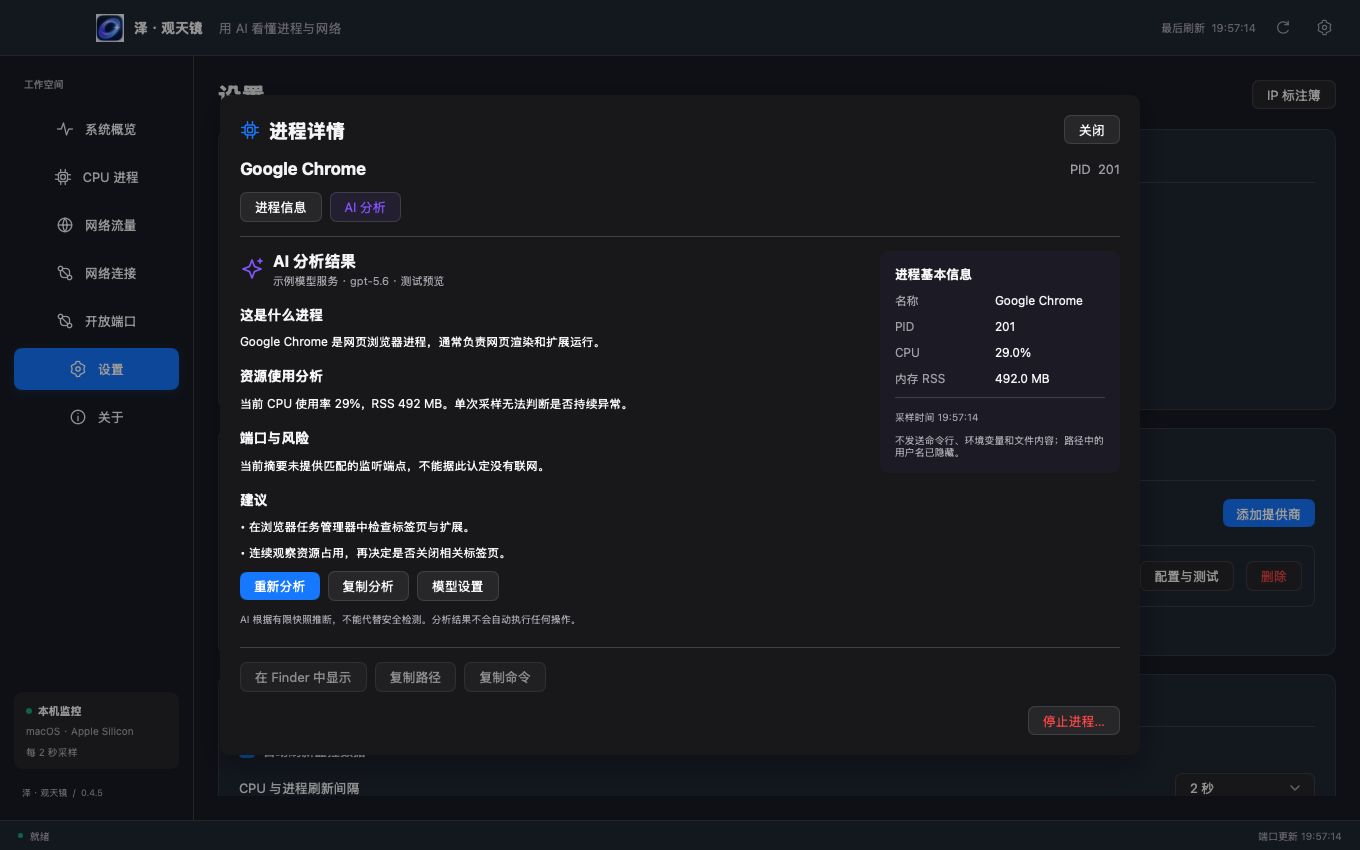Image resolution: width=1360 pixels, height=850 pixels.
Task: Click 配置与测试 in the background settings
Action: (x=1187, y=576)
